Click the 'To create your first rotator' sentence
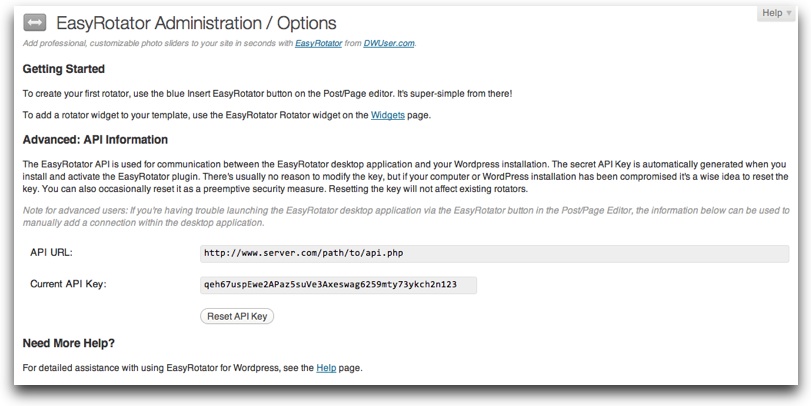 pos(265,93)
